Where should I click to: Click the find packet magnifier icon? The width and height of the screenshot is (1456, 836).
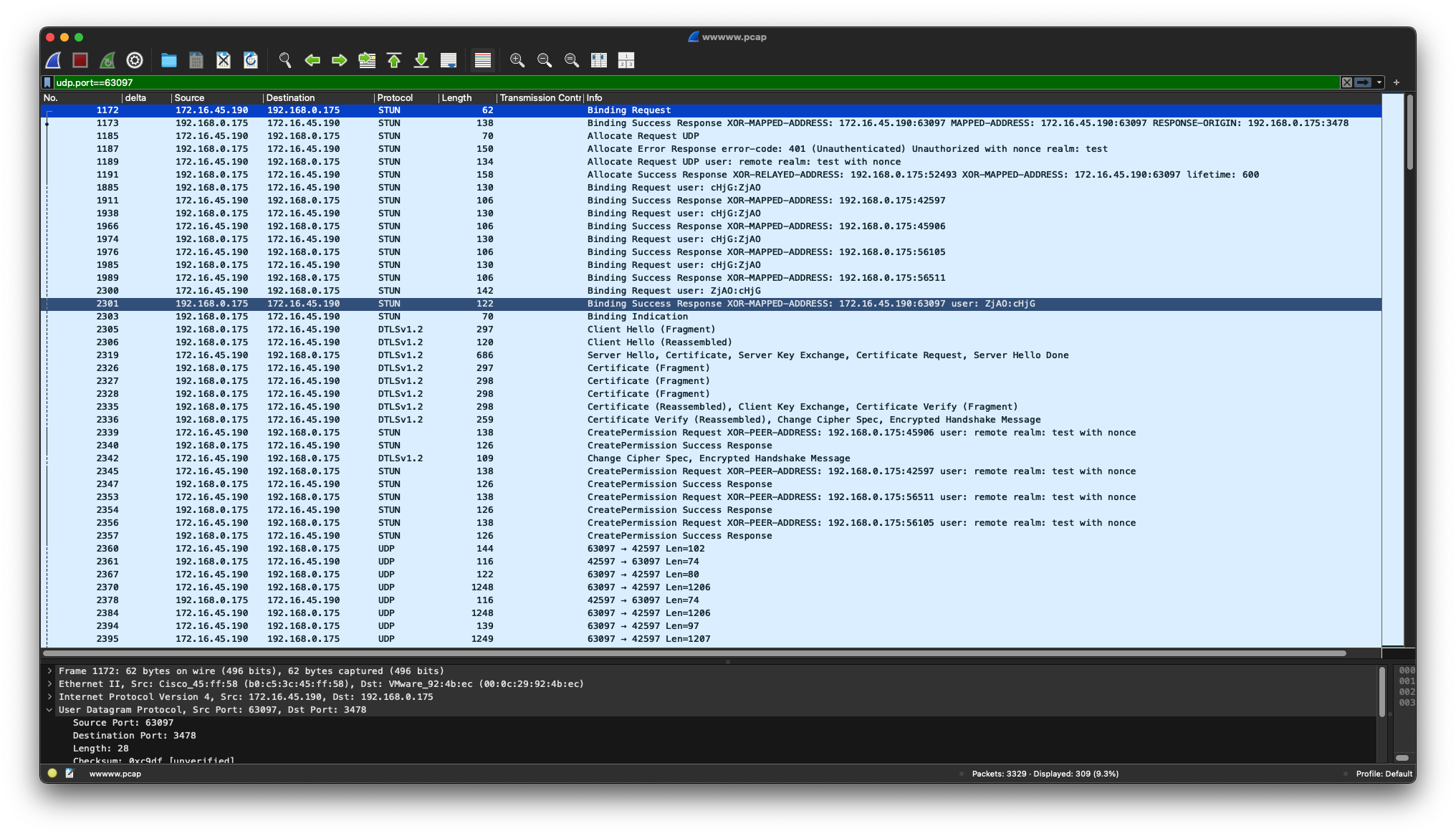pyautogui.click(x=285, y=61)
